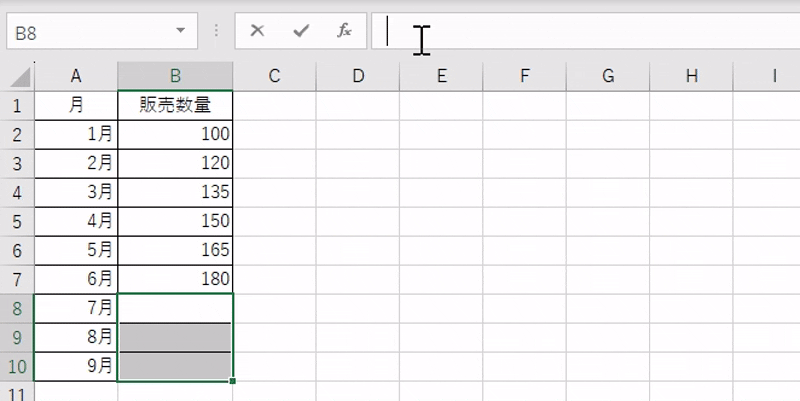Select the cell with 3月
Image resolution: width=800 pixels, height=401 pixels.
tap(76, 193)
